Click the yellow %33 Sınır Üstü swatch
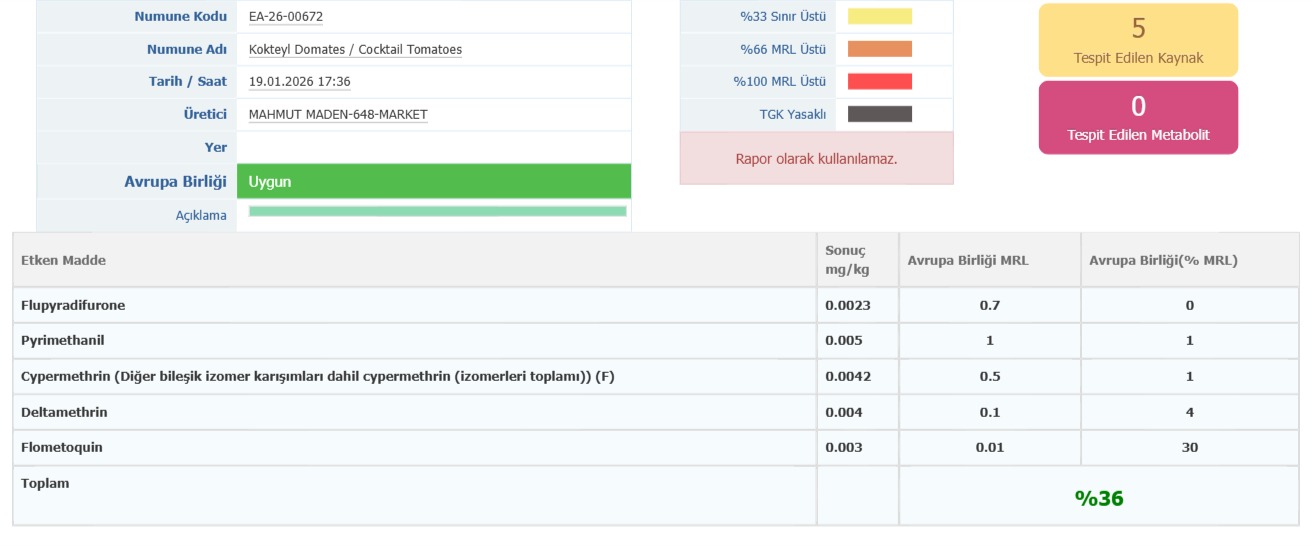This screenshot has width=1312, height=546. (880, 16)
